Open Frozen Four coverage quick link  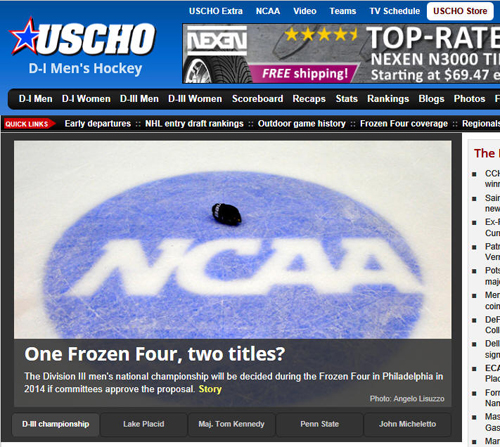coord(404,124)
